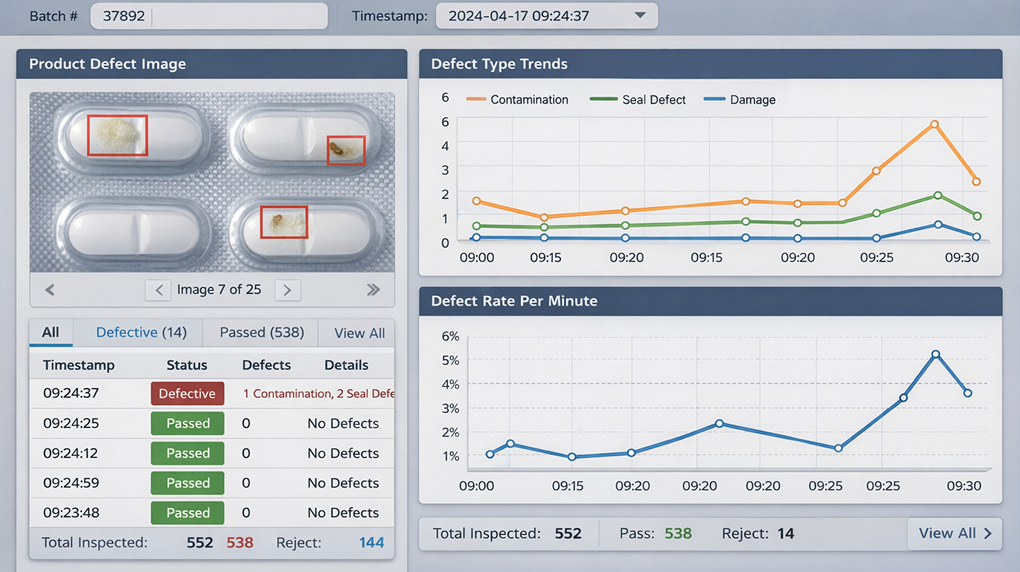This screenshot has height=572, width=1020.
Task: Click the Batch # input field
Action: coord(208,16)
